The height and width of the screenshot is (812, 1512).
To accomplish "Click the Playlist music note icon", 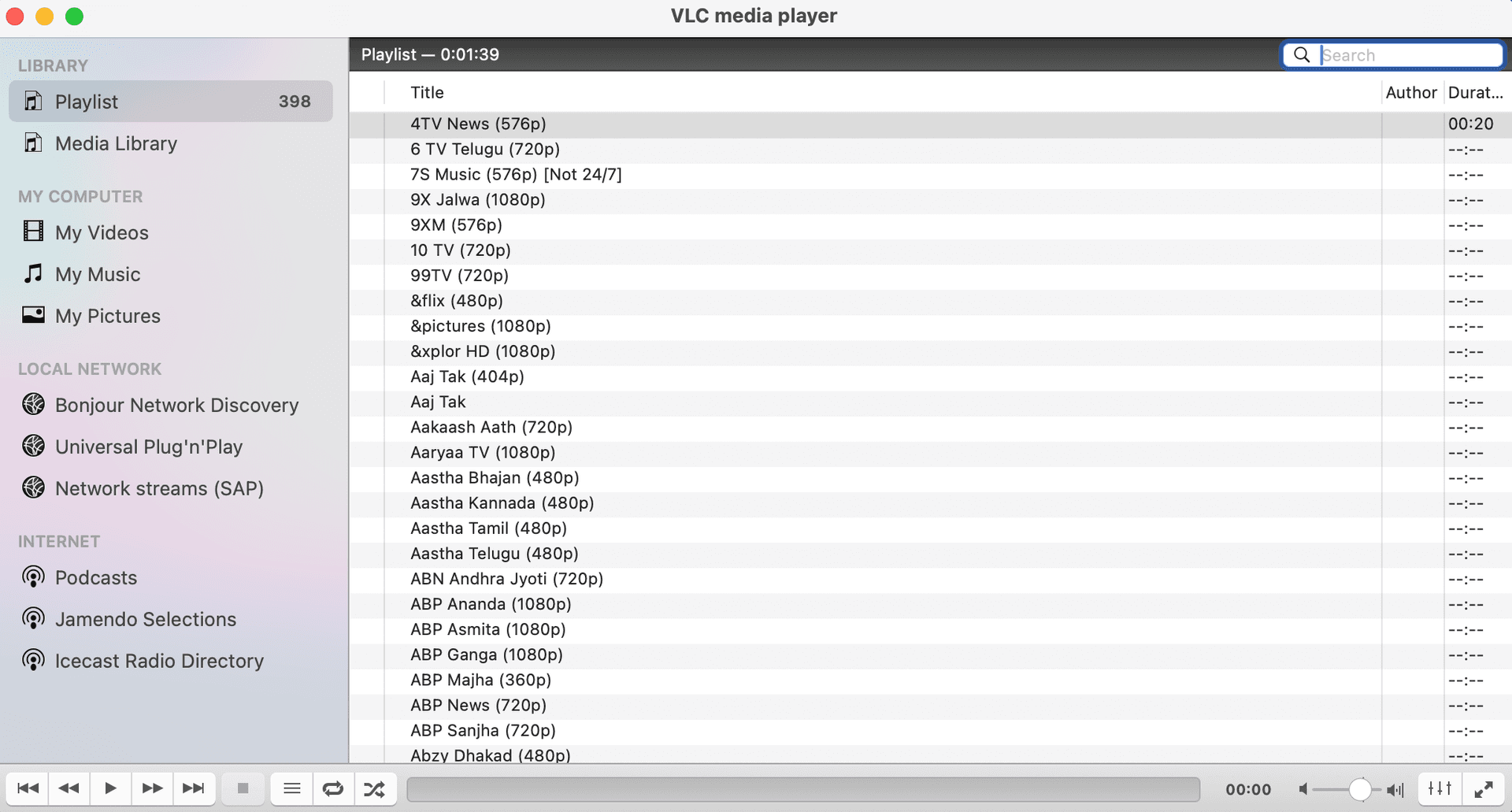I will click(x=33, y=101).
